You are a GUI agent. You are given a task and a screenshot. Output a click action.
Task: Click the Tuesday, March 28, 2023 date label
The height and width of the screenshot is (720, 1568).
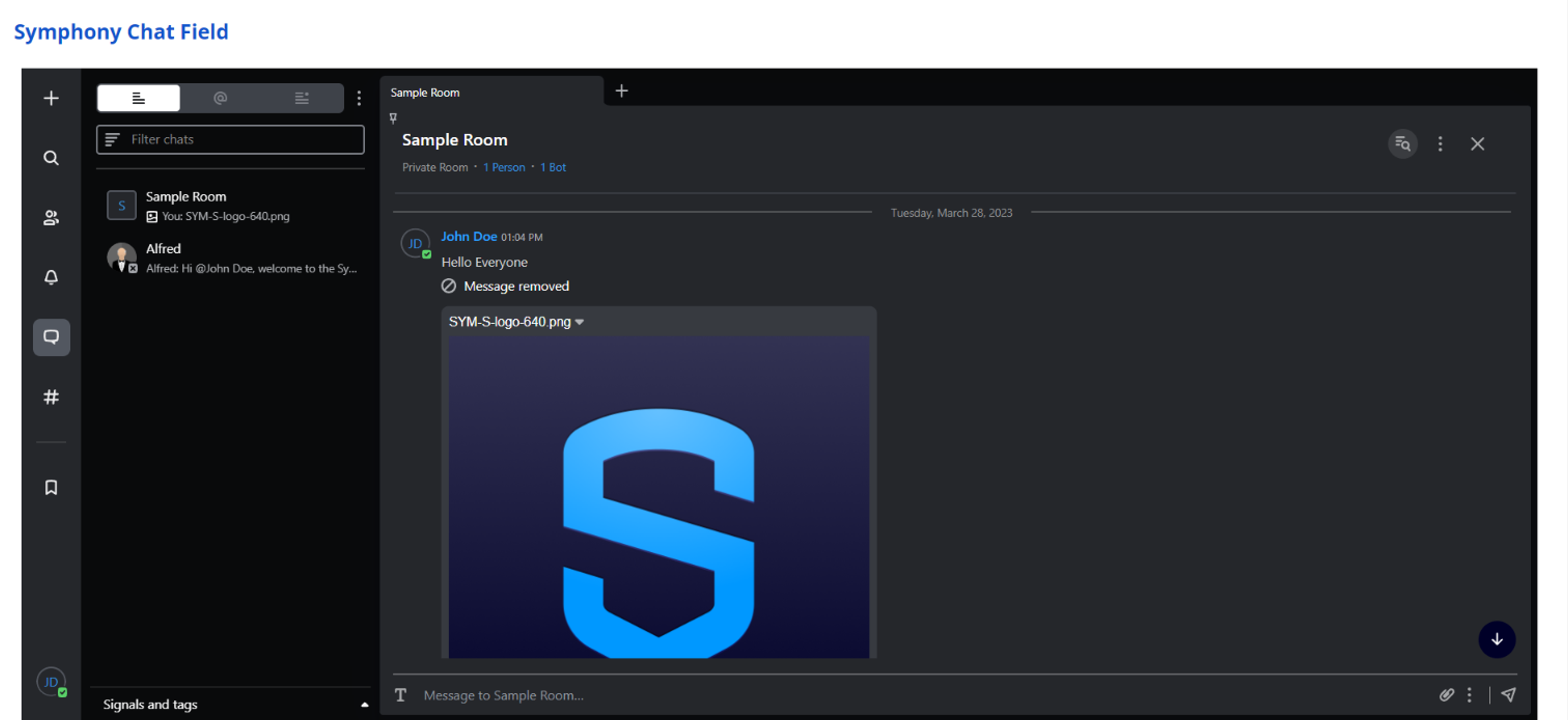(951, 213)
